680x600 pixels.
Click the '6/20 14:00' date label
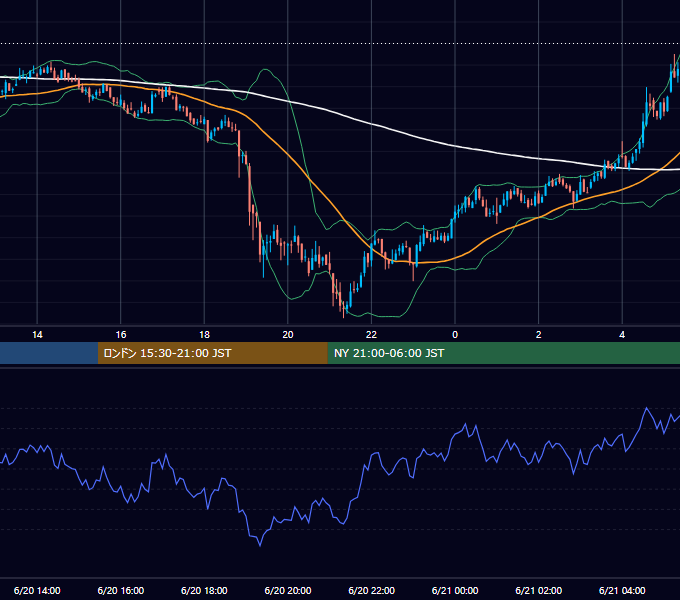point(37,590)
